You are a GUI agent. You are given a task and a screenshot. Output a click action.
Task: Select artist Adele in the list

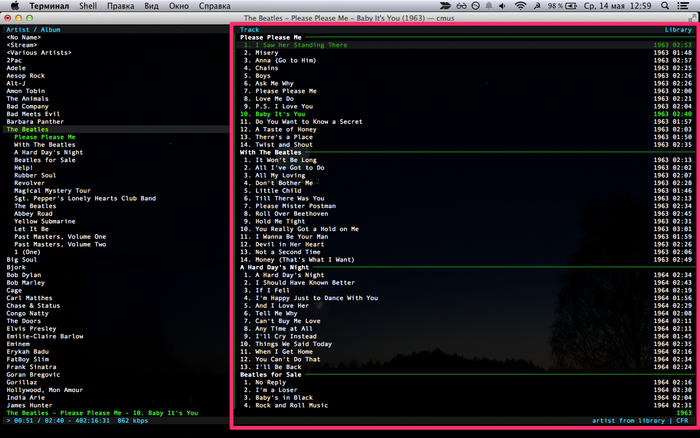pyautogui.click(x=16, y=68)
